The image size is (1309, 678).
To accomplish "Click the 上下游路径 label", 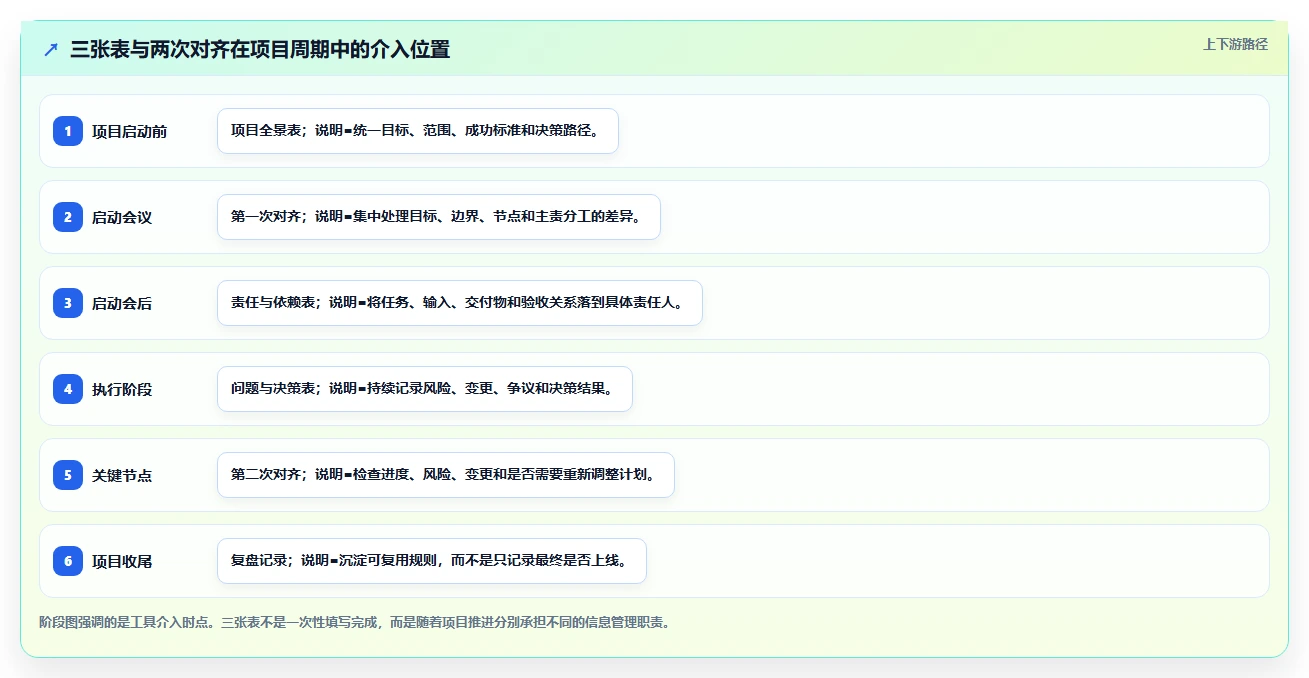I will coord(1235,44).
